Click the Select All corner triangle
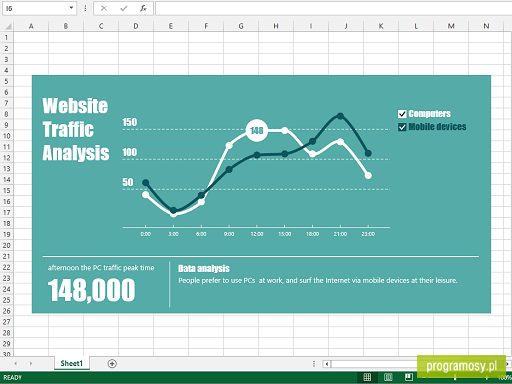Screen dimensions: 512x384 7,26
